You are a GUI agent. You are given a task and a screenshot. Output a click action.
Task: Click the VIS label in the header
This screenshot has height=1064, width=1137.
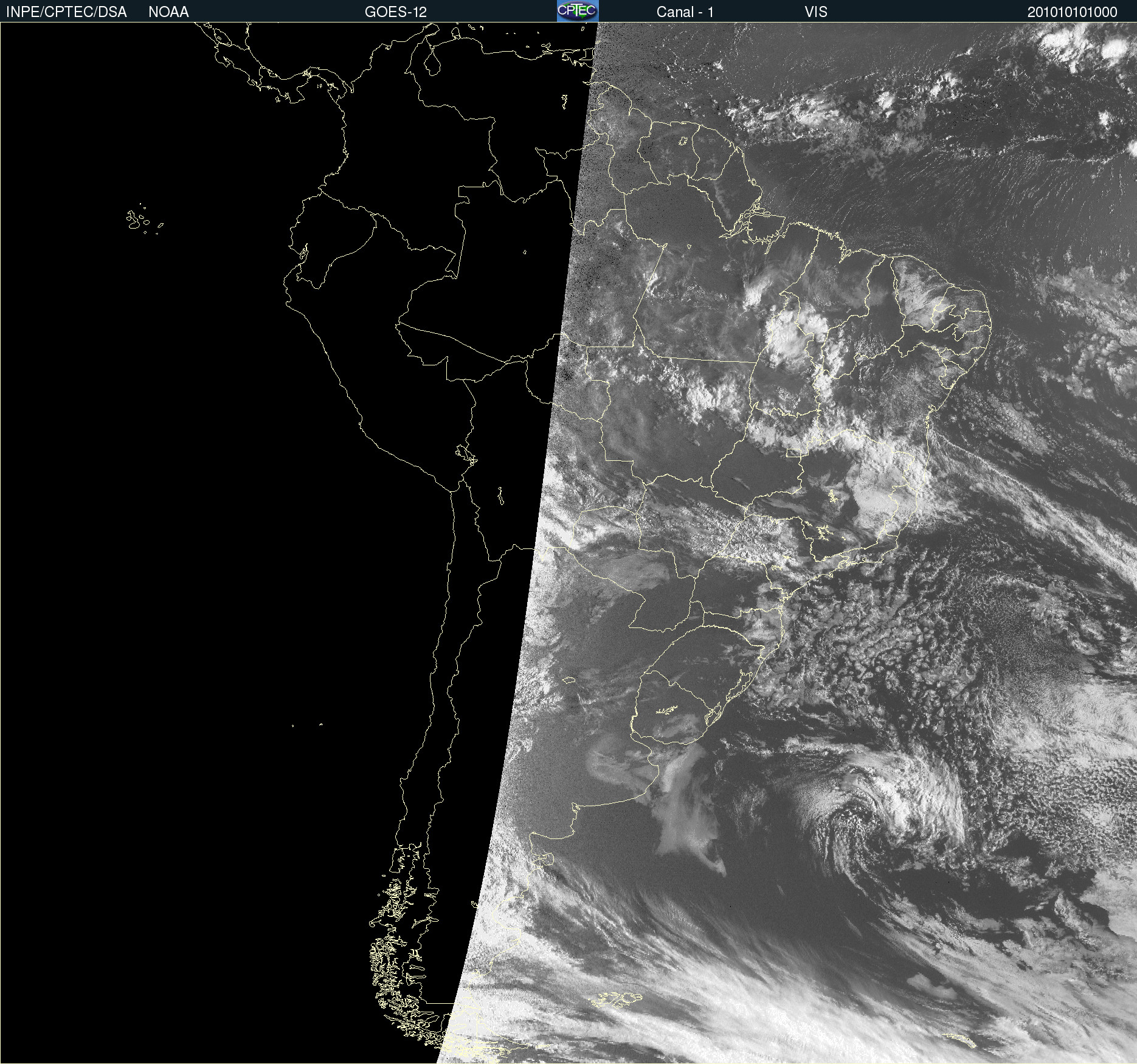click(x=816, y=12)
